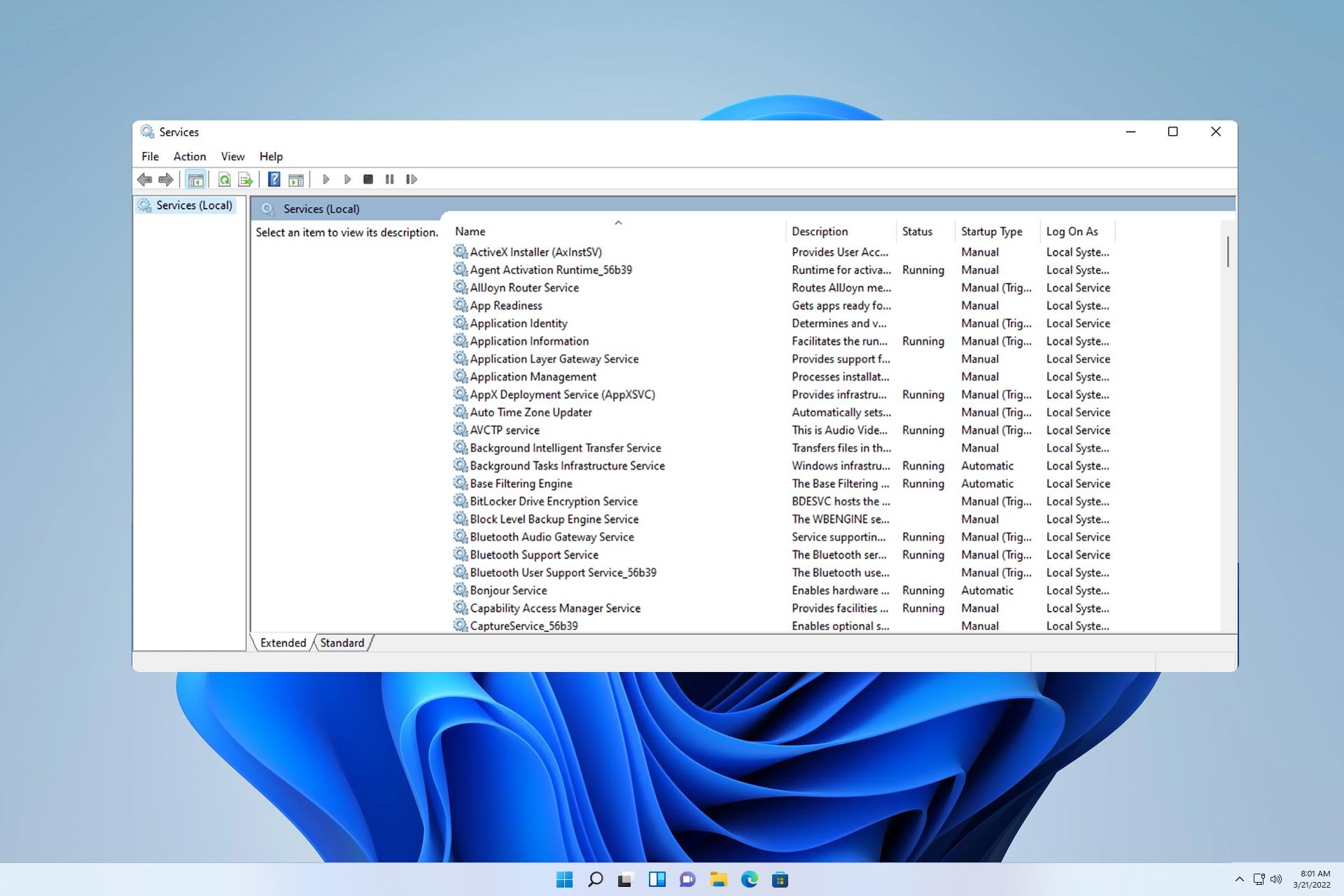This screenshot has width=1344, height=896.
Task: Click the Back arrow in toolbar
Action: click(x=145, y=180)
